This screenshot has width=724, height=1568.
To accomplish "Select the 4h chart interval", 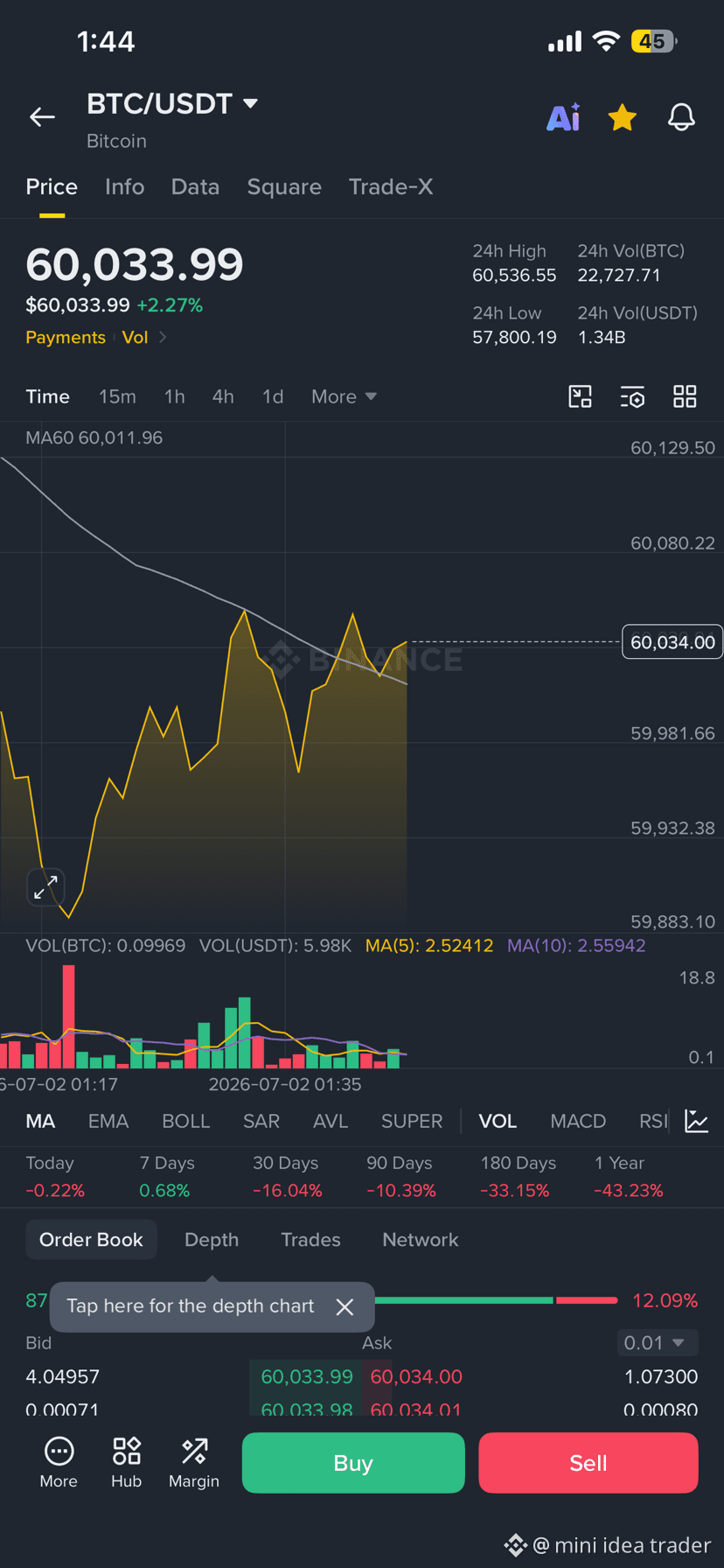I will (223, 396).
